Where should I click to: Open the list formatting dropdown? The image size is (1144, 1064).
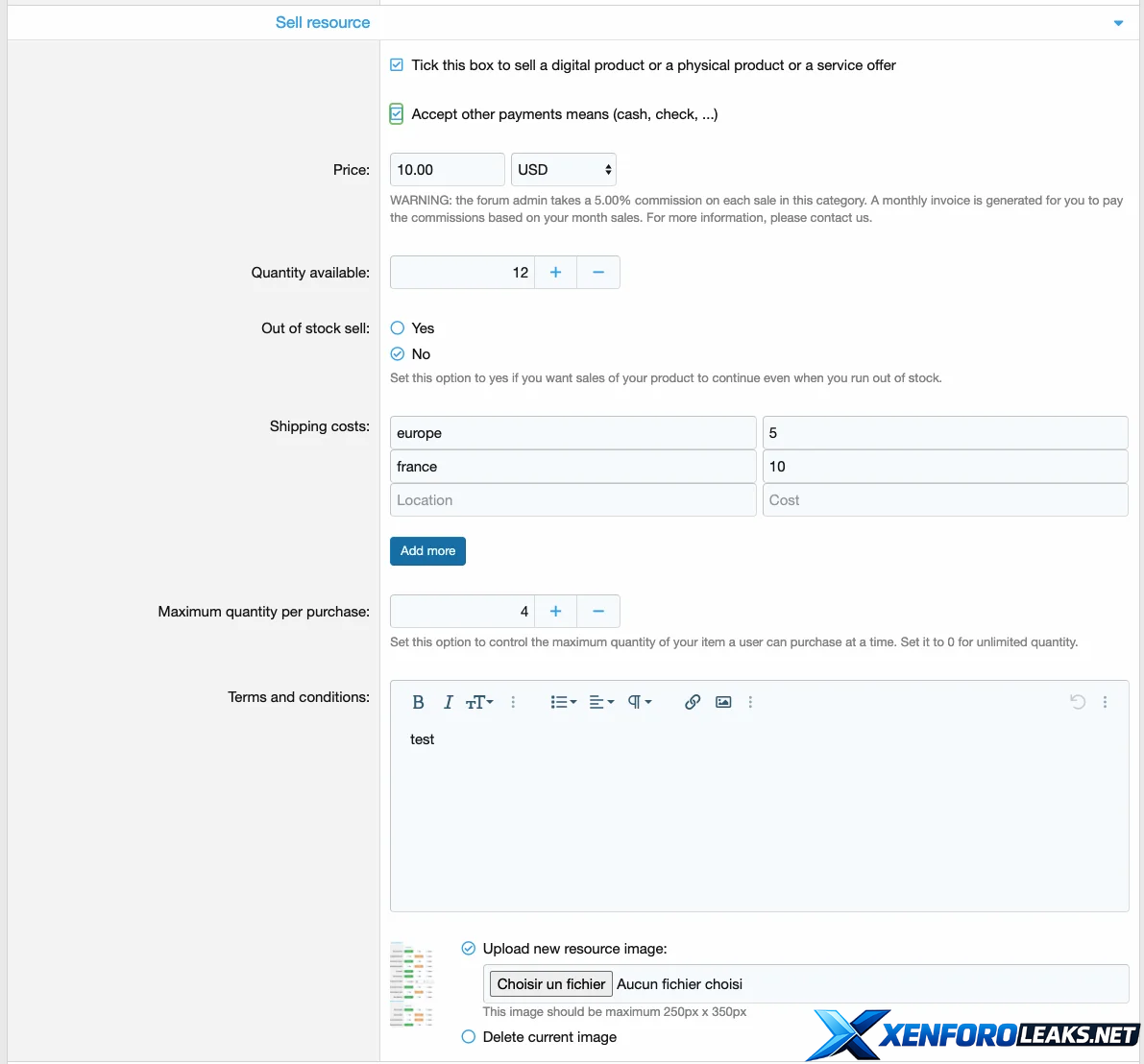click(x=563, y=702)
